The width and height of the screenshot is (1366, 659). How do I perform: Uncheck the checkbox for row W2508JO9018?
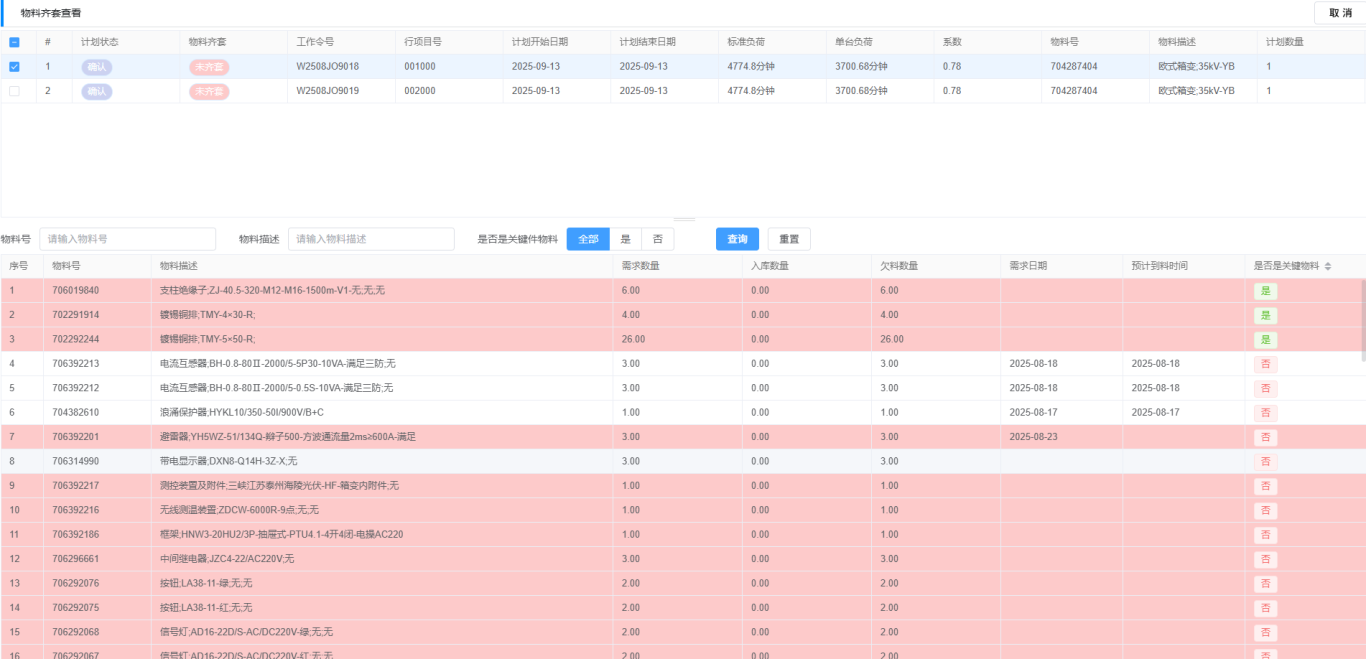(14, 67)
